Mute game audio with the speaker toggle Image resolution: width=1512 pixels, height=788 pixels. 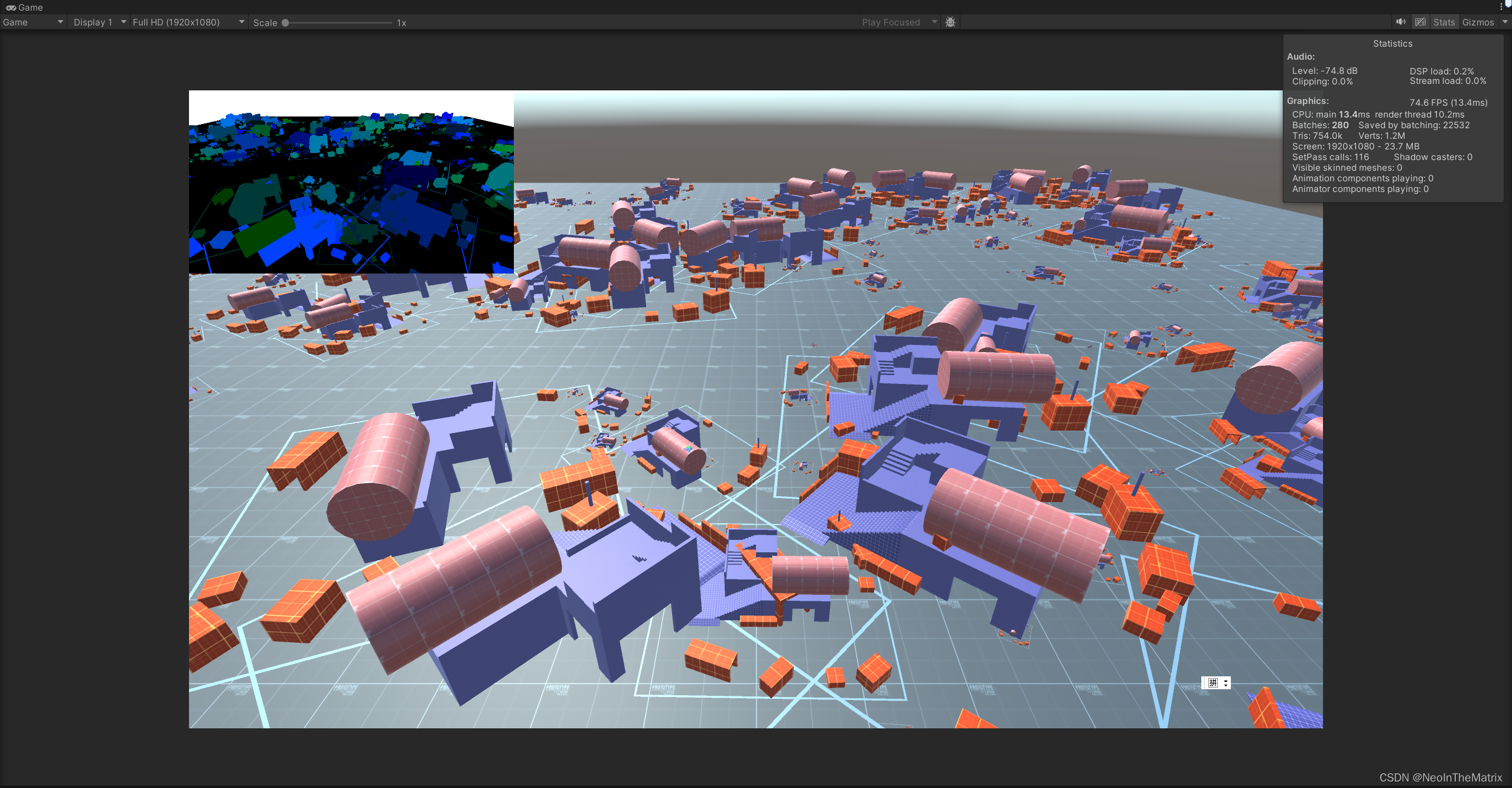(x=1400, y=22)
